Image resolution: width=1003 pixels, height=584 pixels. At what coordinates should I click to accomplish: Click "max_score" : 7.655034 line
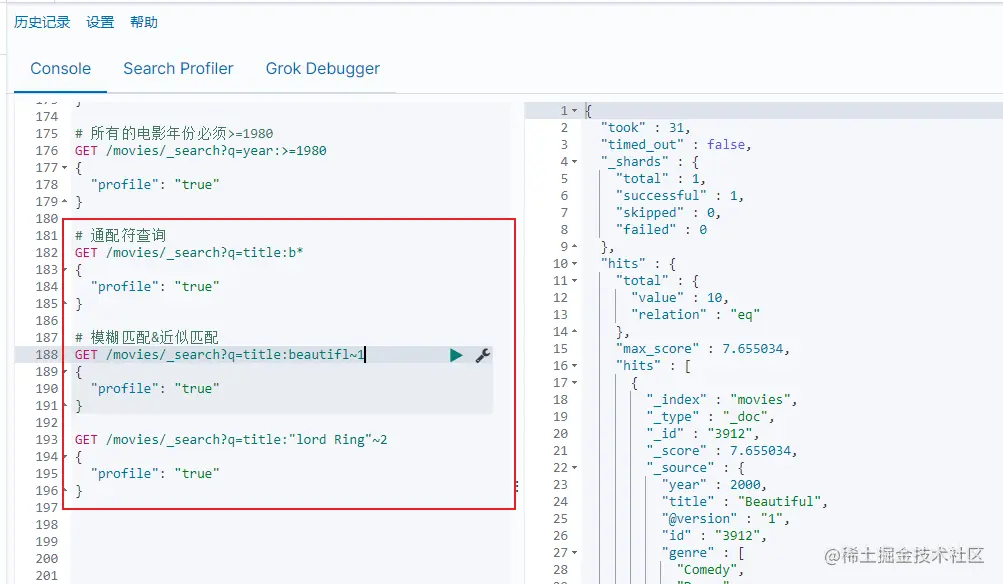[702, 349]
